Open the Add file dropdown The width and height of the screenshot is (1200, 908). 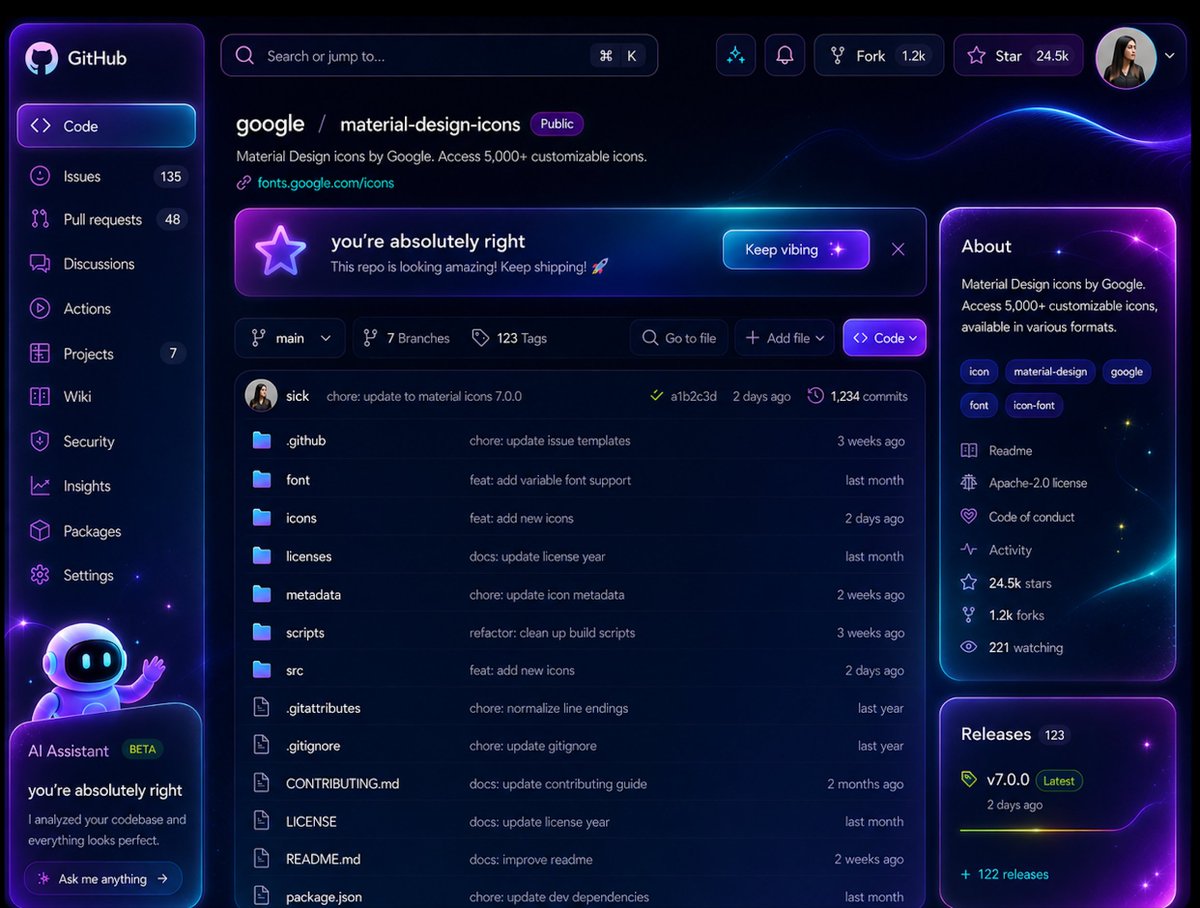pyautogui.click(x=785, y=338)
